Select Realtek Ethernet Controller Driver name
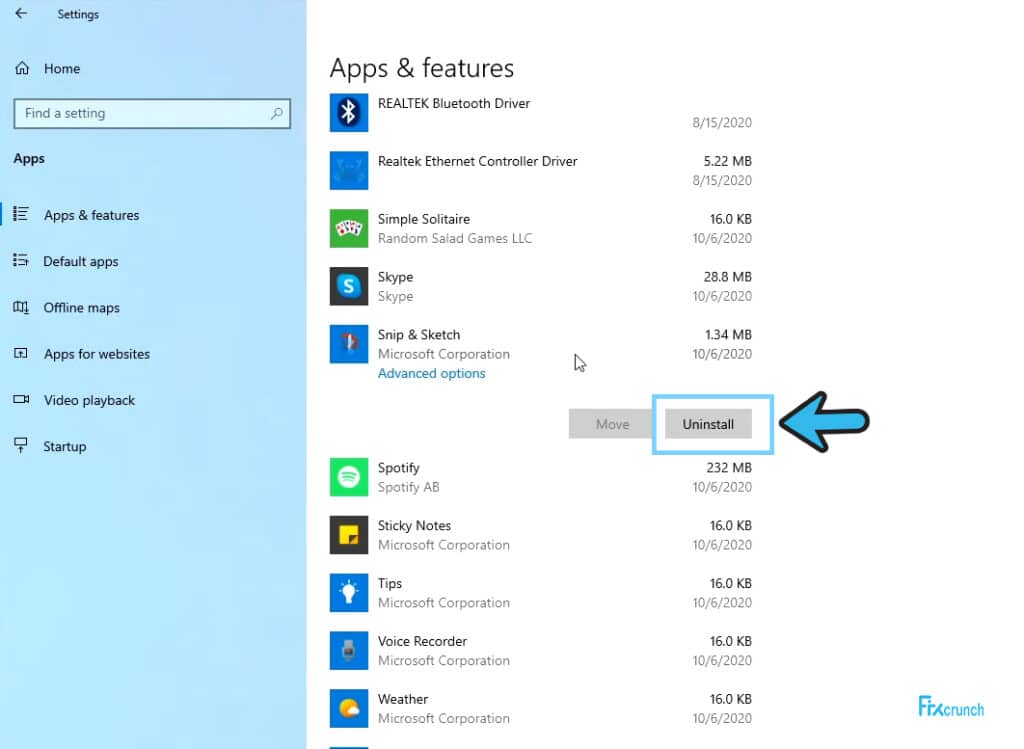 click(477, 161)
